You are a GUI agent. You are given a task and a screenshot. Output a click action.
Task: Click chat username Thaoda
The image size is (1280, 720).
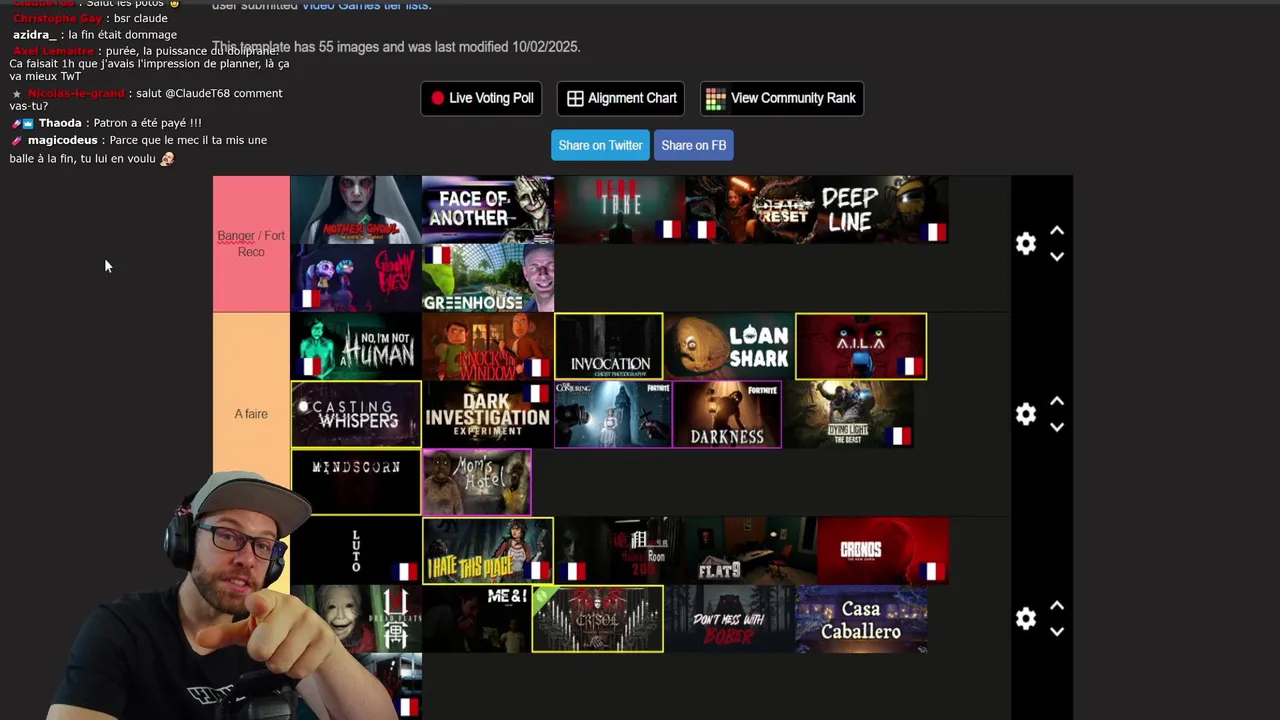point(60,123)
